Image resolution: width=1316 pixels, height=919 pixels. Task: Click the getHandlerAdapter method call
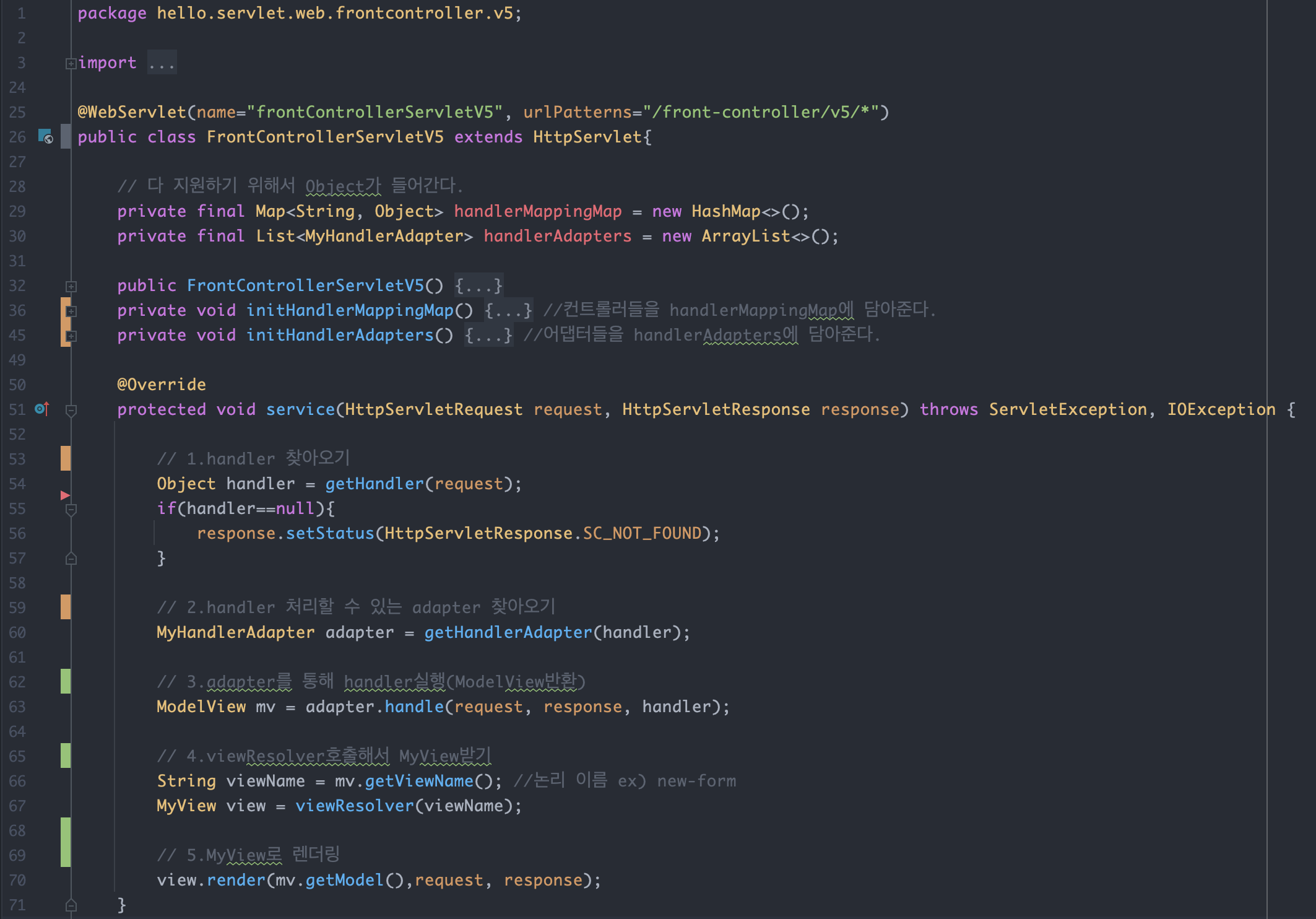coord(508,632)
